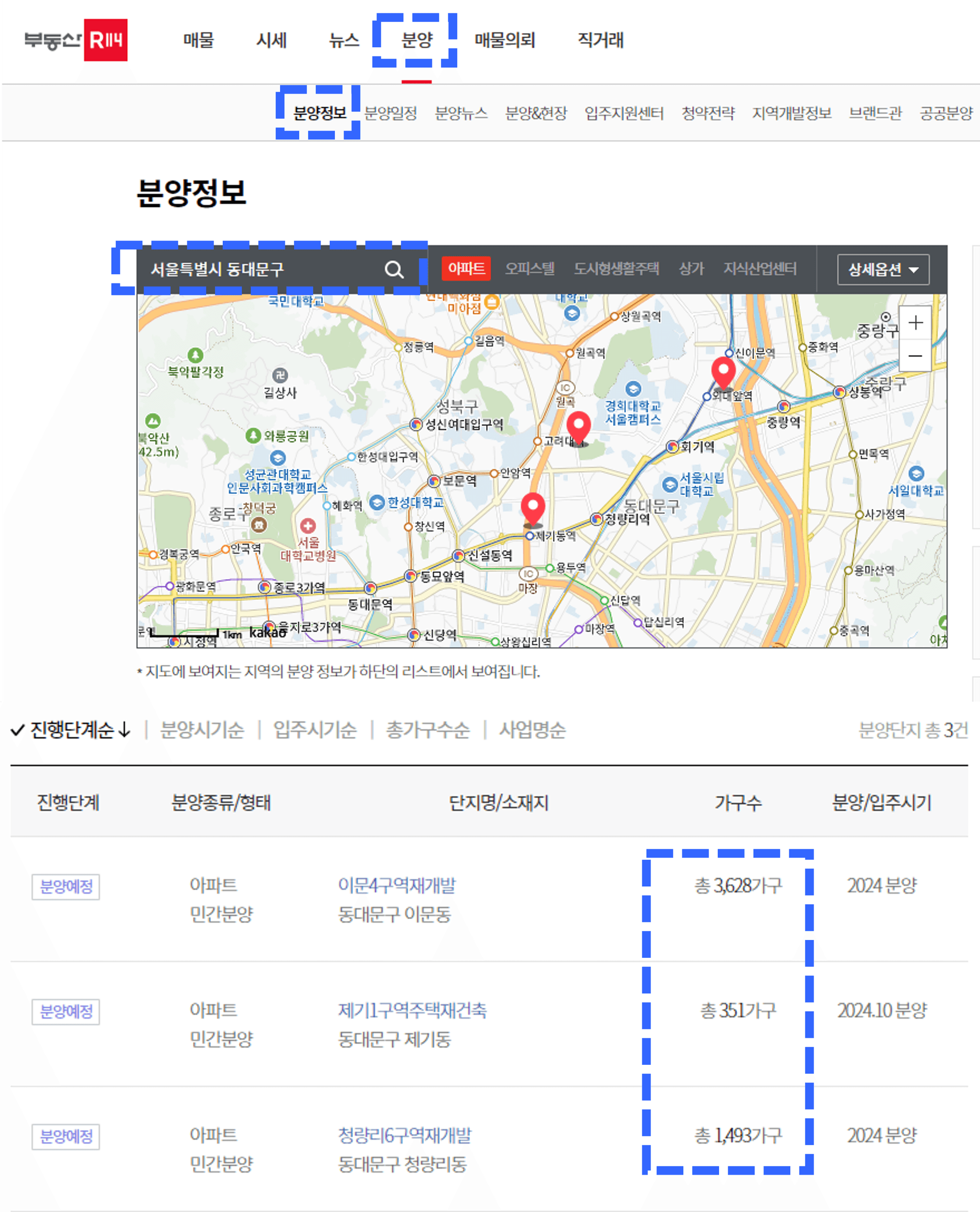
Task: Open the 뉴스 menu
Action: tap(345, 40)
